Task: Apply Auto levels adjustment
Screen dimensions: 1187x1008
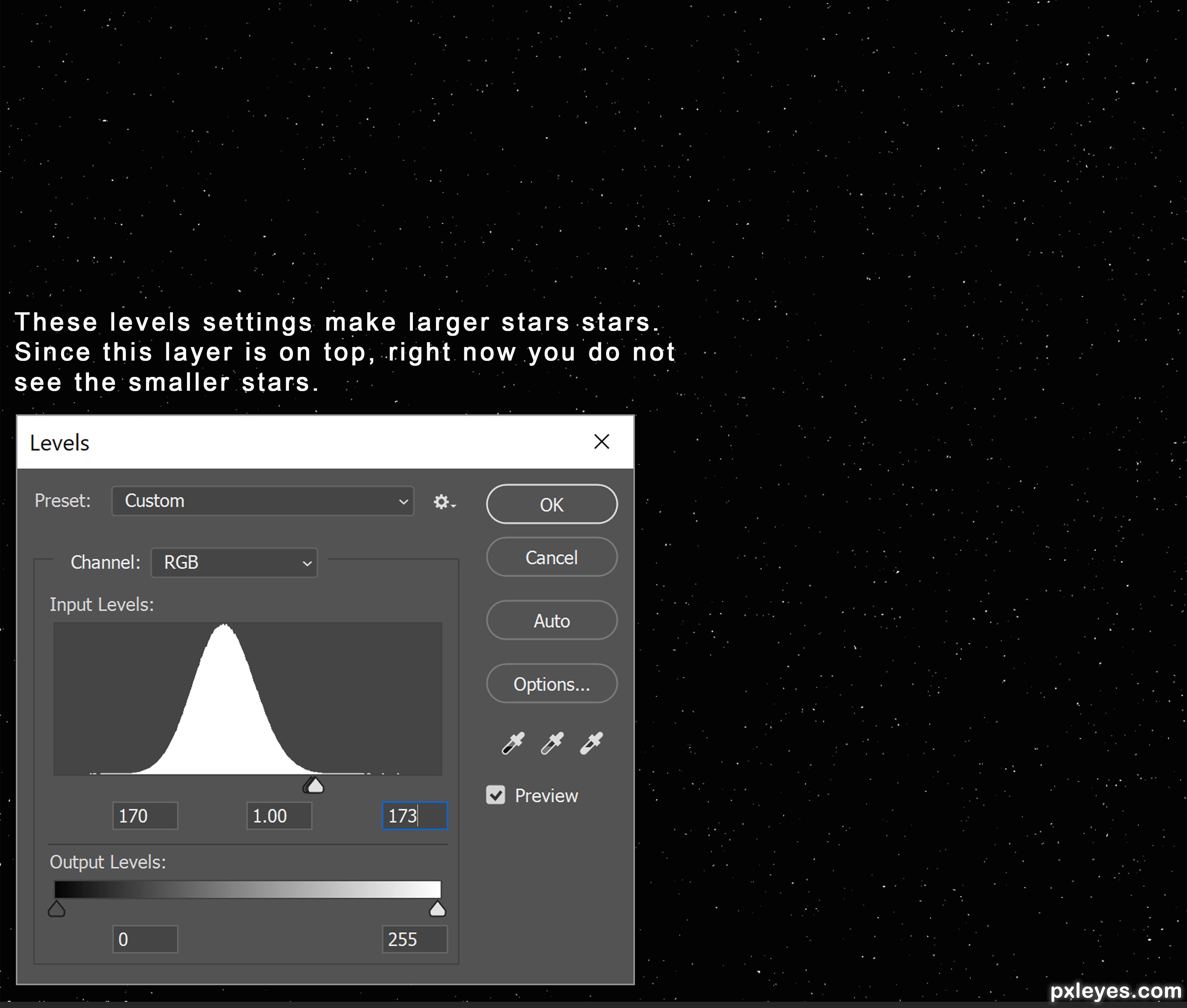Action: [x=552, y=620]
